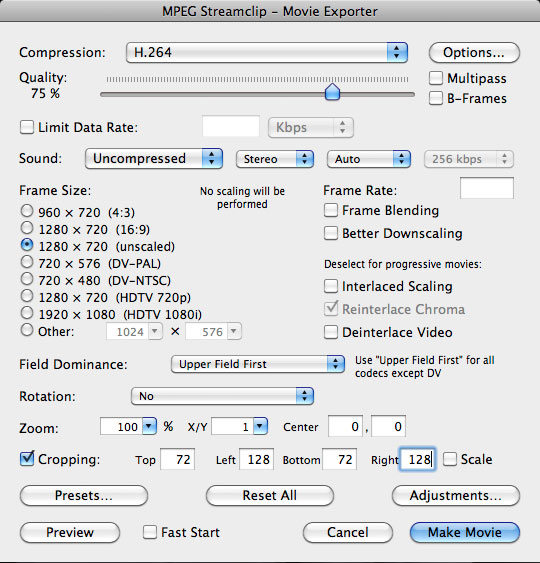Select the 1280 × 720 (16:9) frame size
This screenshot has width=540, height=563.
(27, 228)
